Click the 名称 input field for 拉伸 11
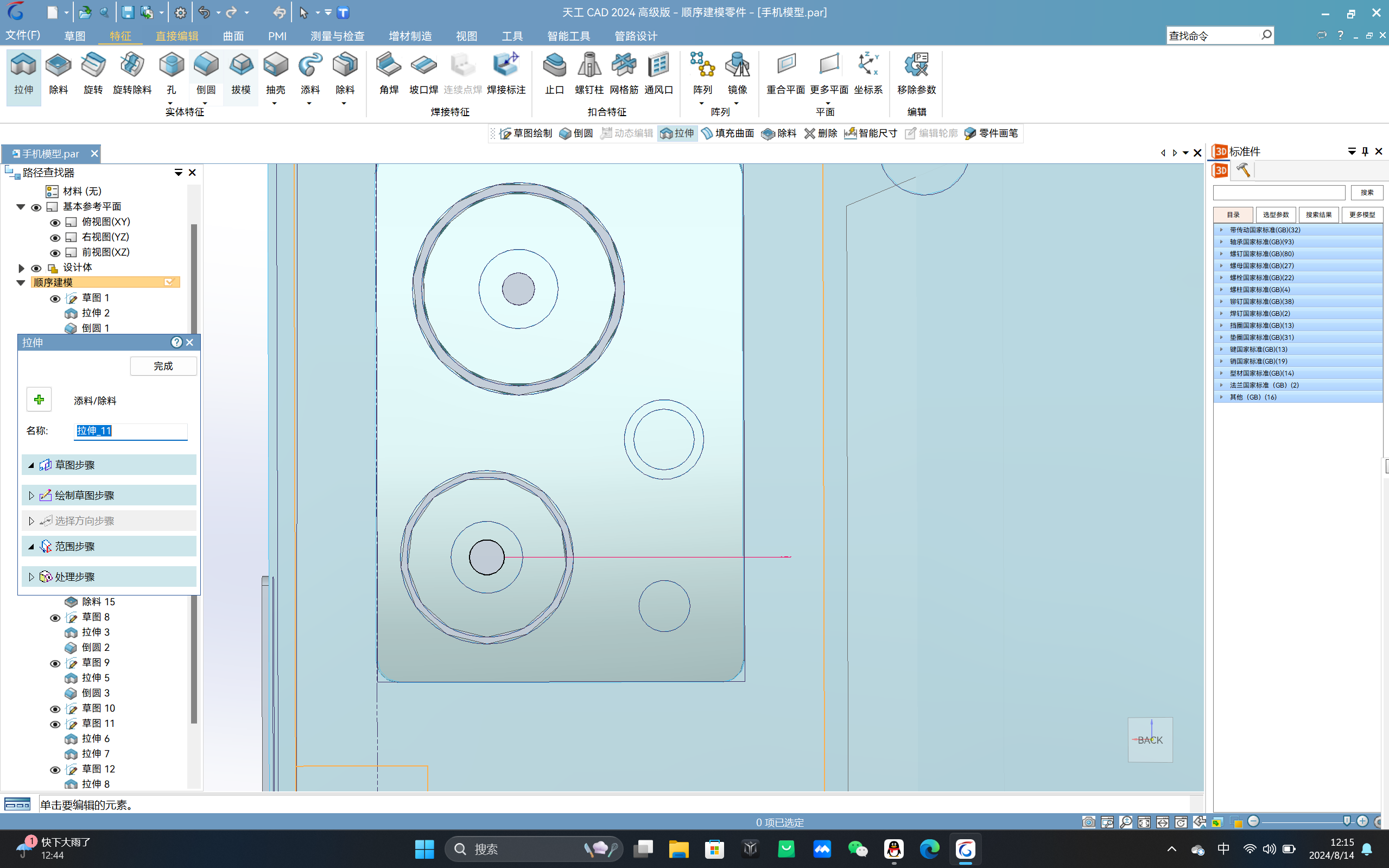 click(131, 431)
